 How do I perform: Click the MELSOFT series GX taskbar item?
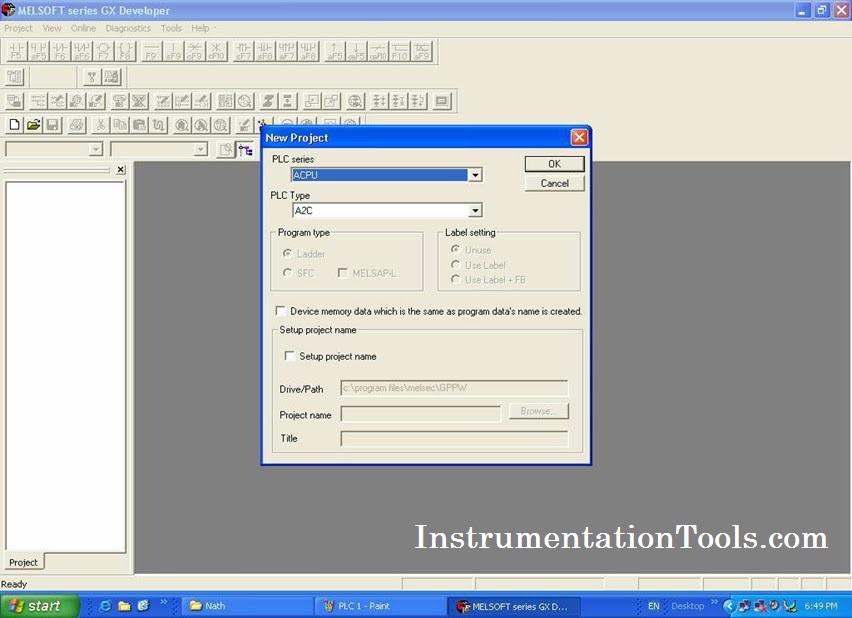513,606
